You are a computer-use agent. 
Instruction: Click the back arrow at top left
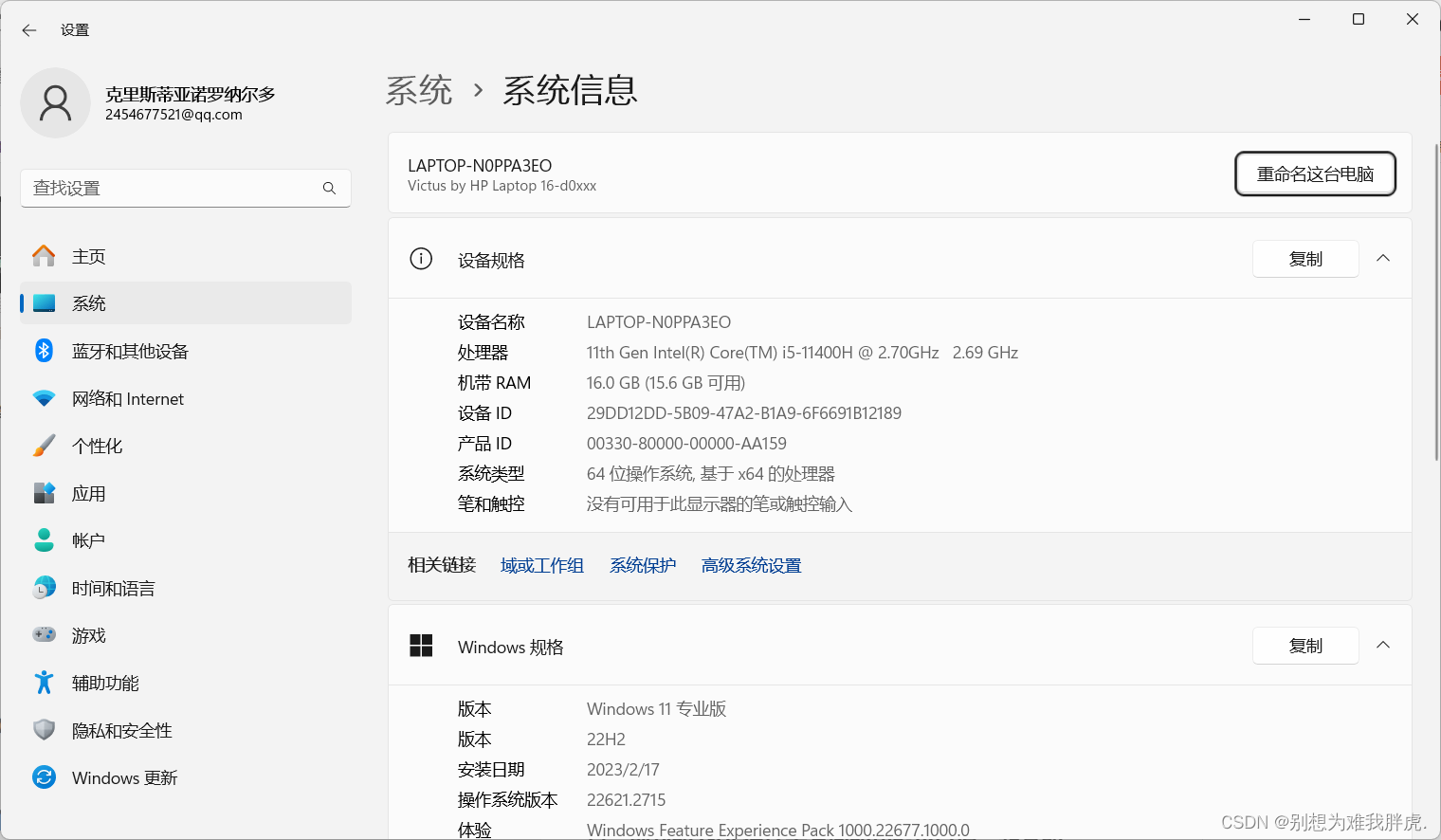pos(28,29)
